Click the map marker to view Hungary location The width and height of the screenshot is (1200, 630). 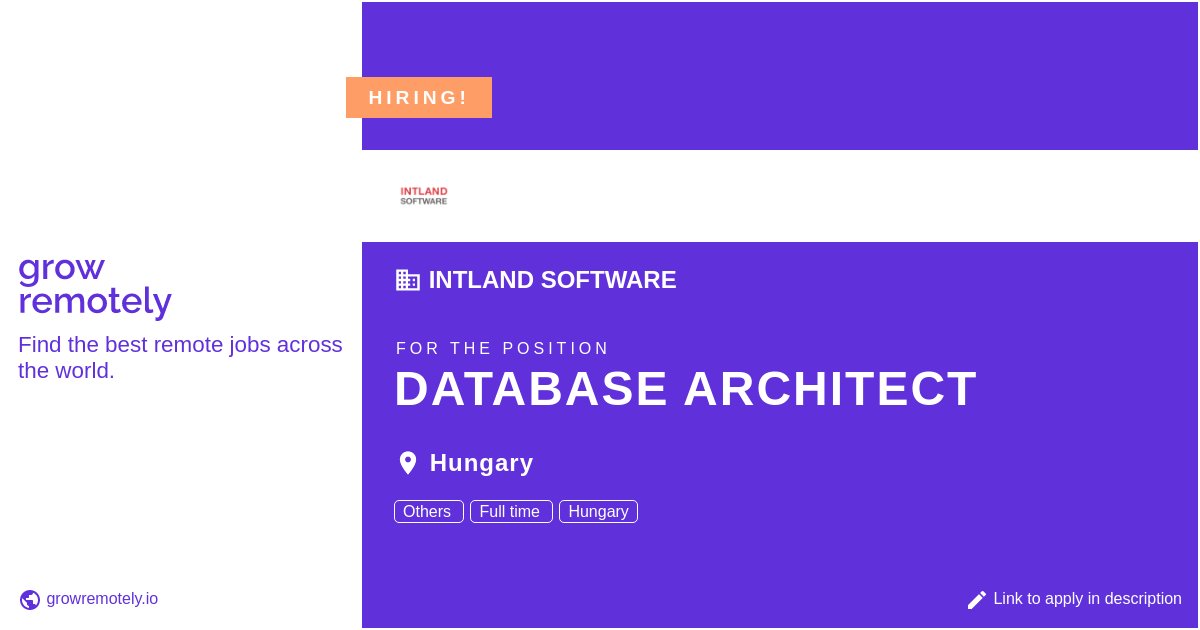408,462
